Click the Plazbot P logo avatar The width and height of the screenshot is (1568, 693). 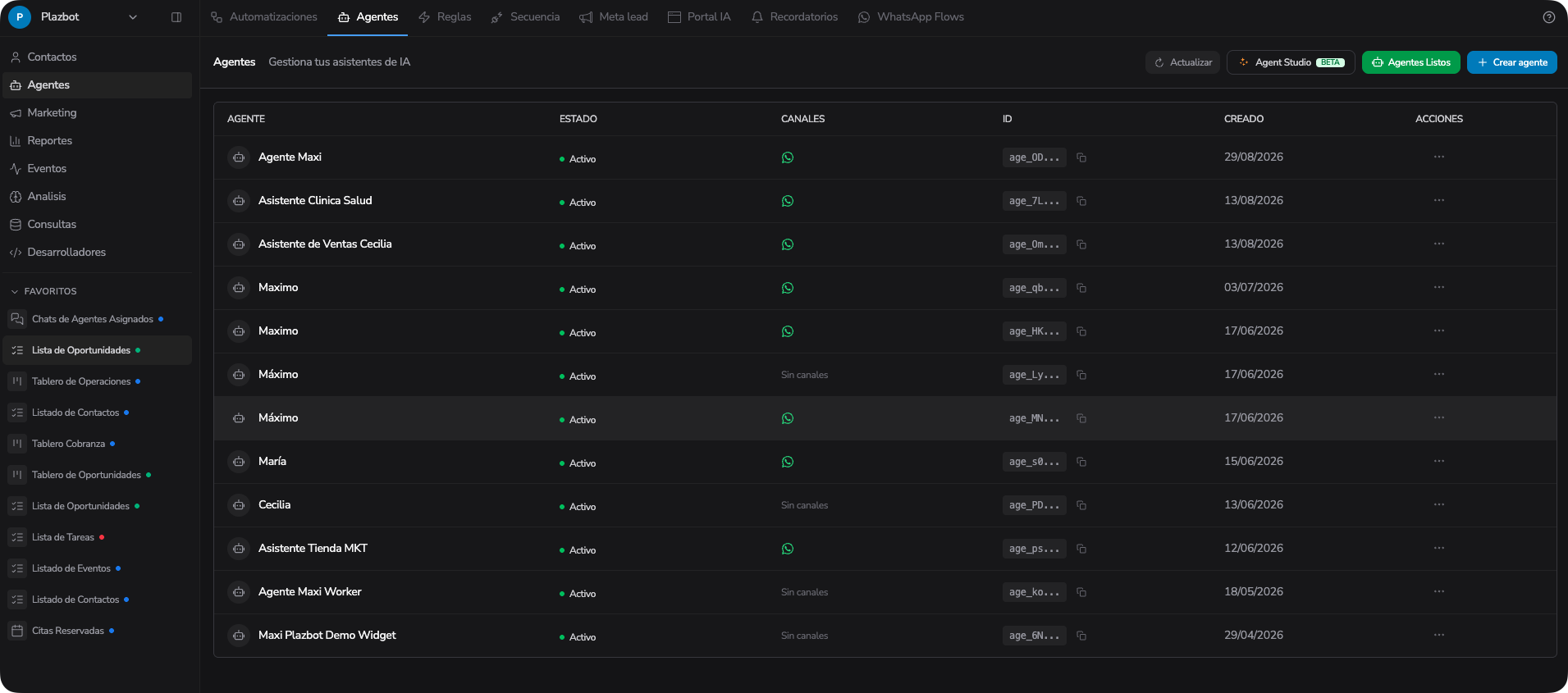[x=20, y=17]
